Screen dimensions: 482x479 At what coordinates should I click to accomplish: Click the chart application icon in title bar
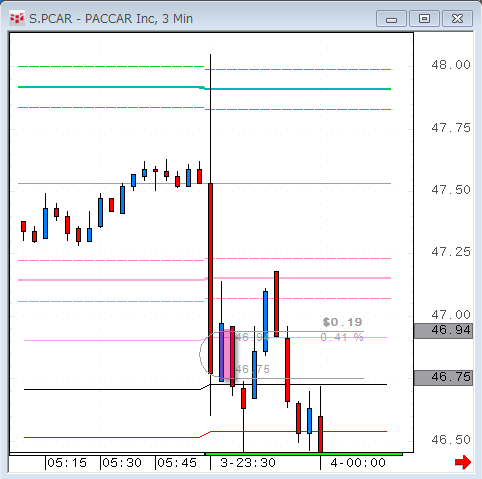coord(17,18)
